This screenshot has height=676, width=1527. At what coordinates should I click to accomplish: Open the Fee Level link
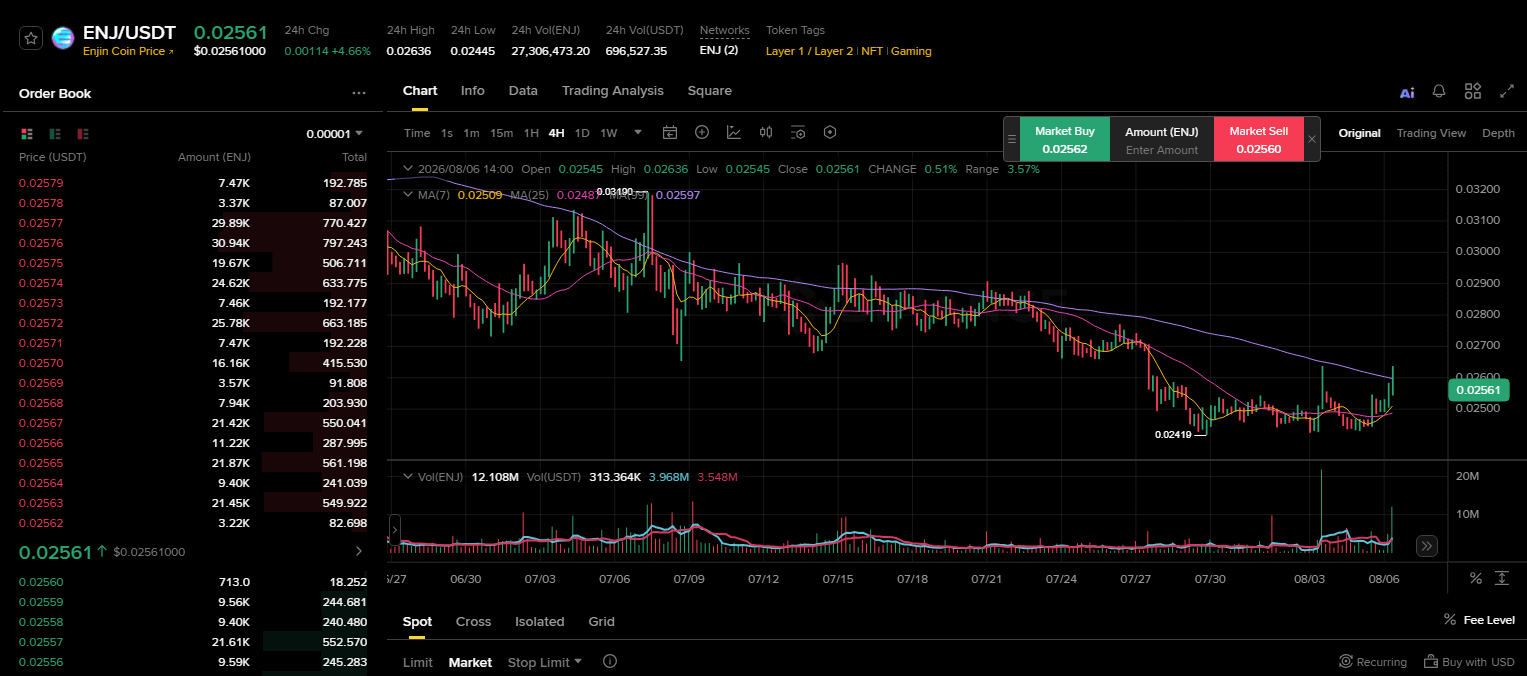point(1480,620)
